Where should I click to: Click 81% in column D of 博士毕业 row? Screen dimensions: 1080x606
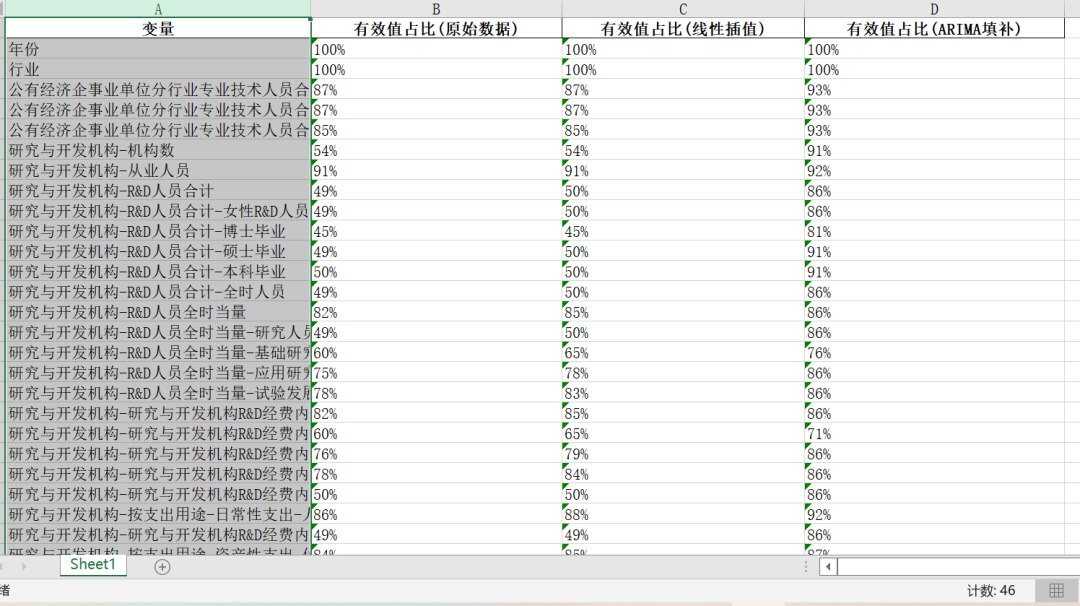pos(934,231)
